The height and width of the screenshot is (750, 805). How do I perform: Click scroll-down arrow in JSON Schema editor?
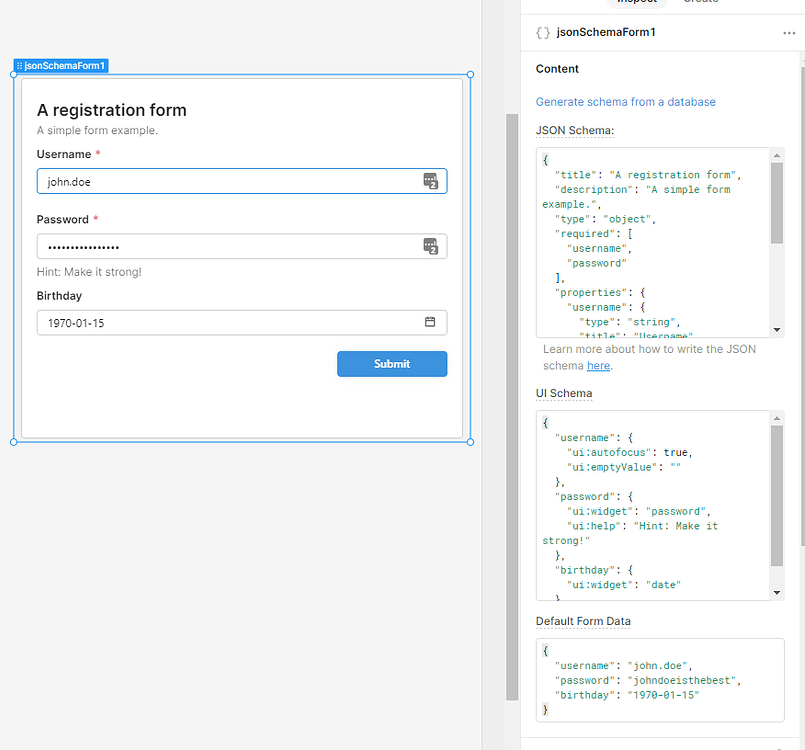click(777, 330)
